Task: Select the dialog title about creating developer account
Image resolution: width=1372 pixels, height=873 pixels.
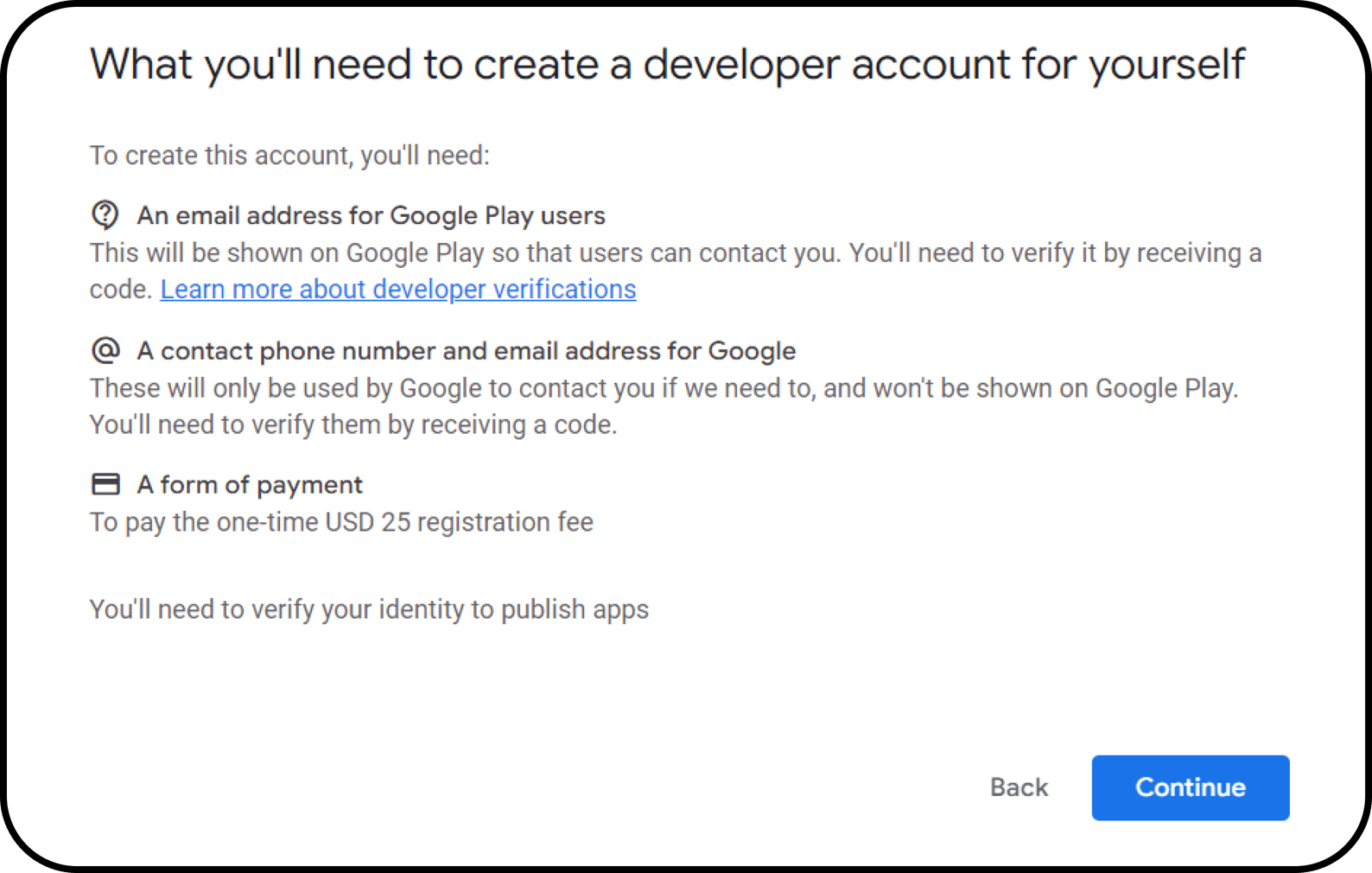Action: (667, 63)
